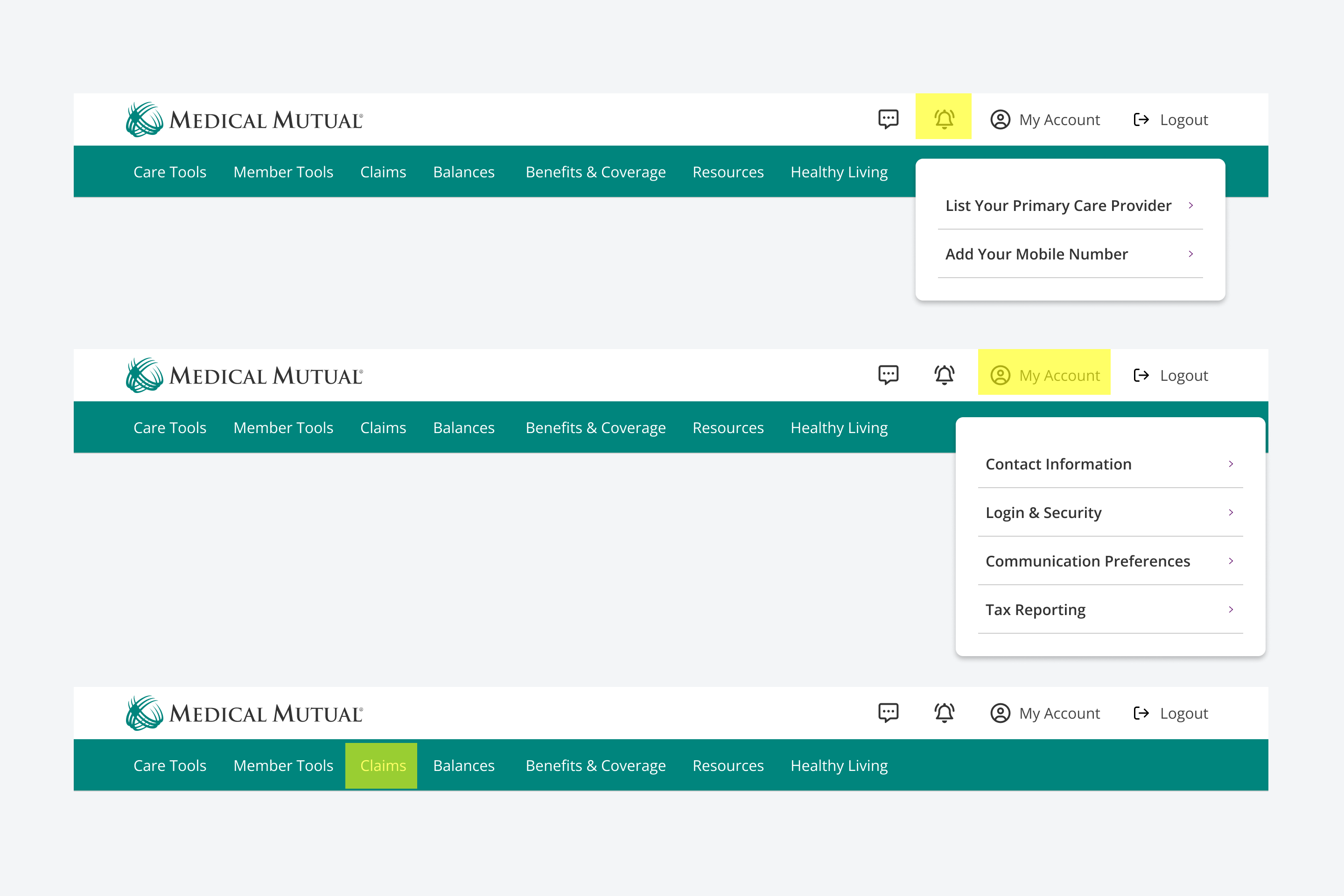Click the speech bubble icon in the bottom header

[889, 713]
